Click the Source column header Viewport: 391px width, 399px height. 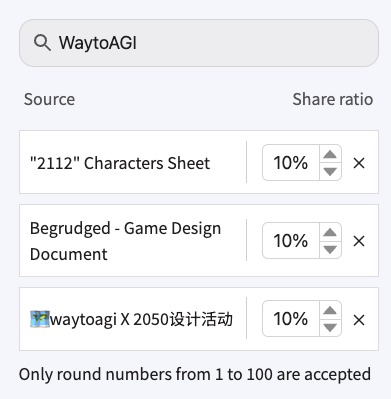pos(49,99)
